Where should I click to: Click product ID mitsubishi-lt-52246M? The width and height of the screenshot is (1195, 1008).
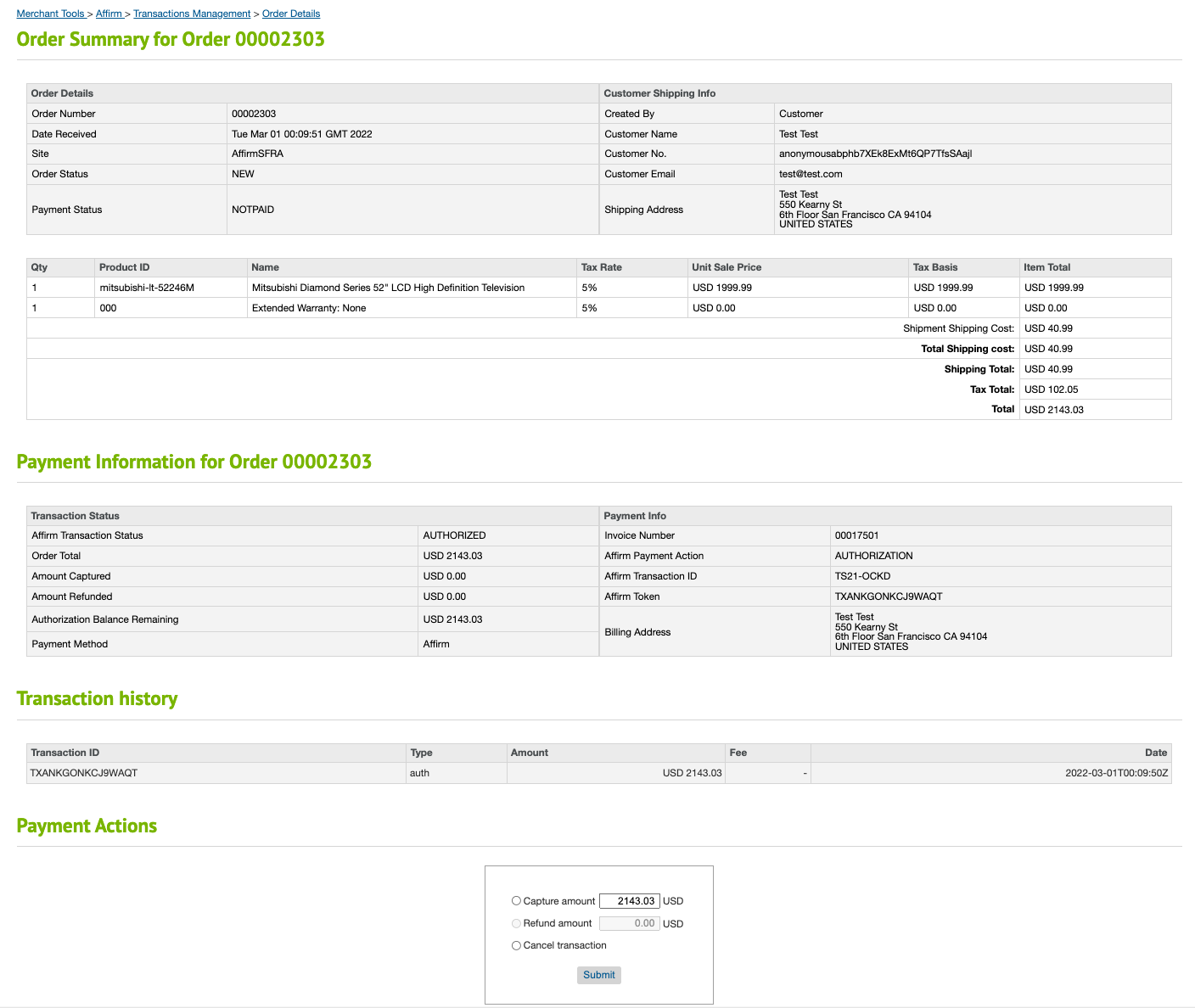147,288
